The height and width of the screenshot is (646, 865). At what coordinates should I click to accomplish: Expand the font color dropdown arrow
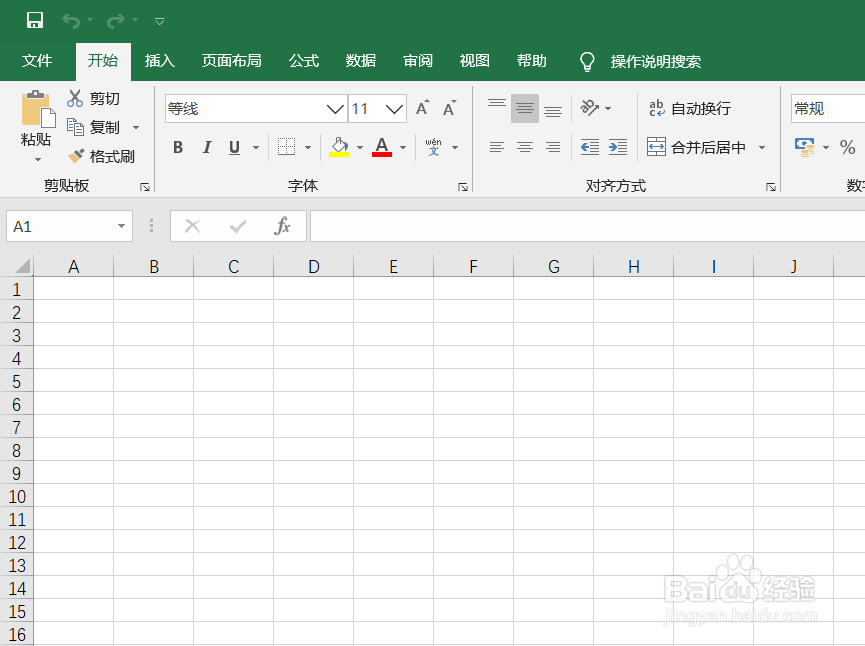click(x=403, y=148)
